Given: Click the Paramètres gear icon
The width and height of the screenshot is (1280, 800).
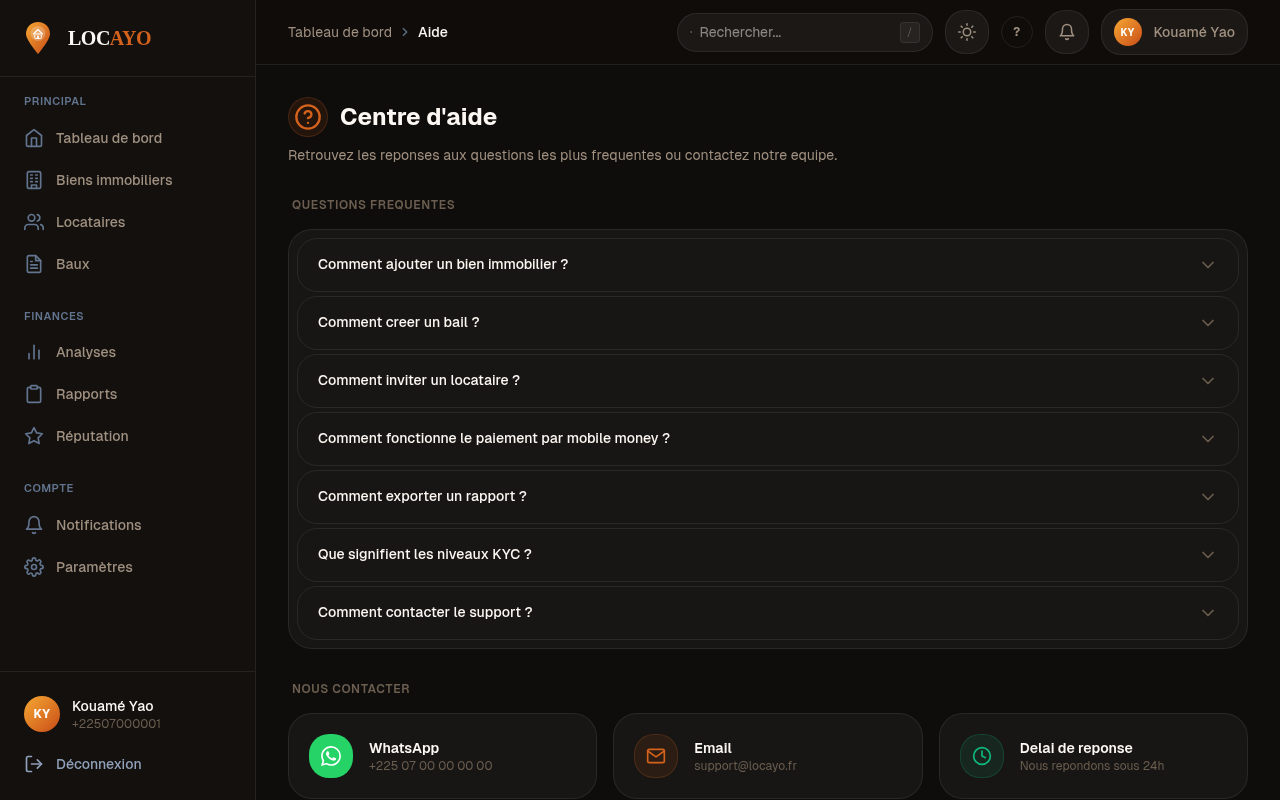Looking at the screenshot, I should (34, 567).
